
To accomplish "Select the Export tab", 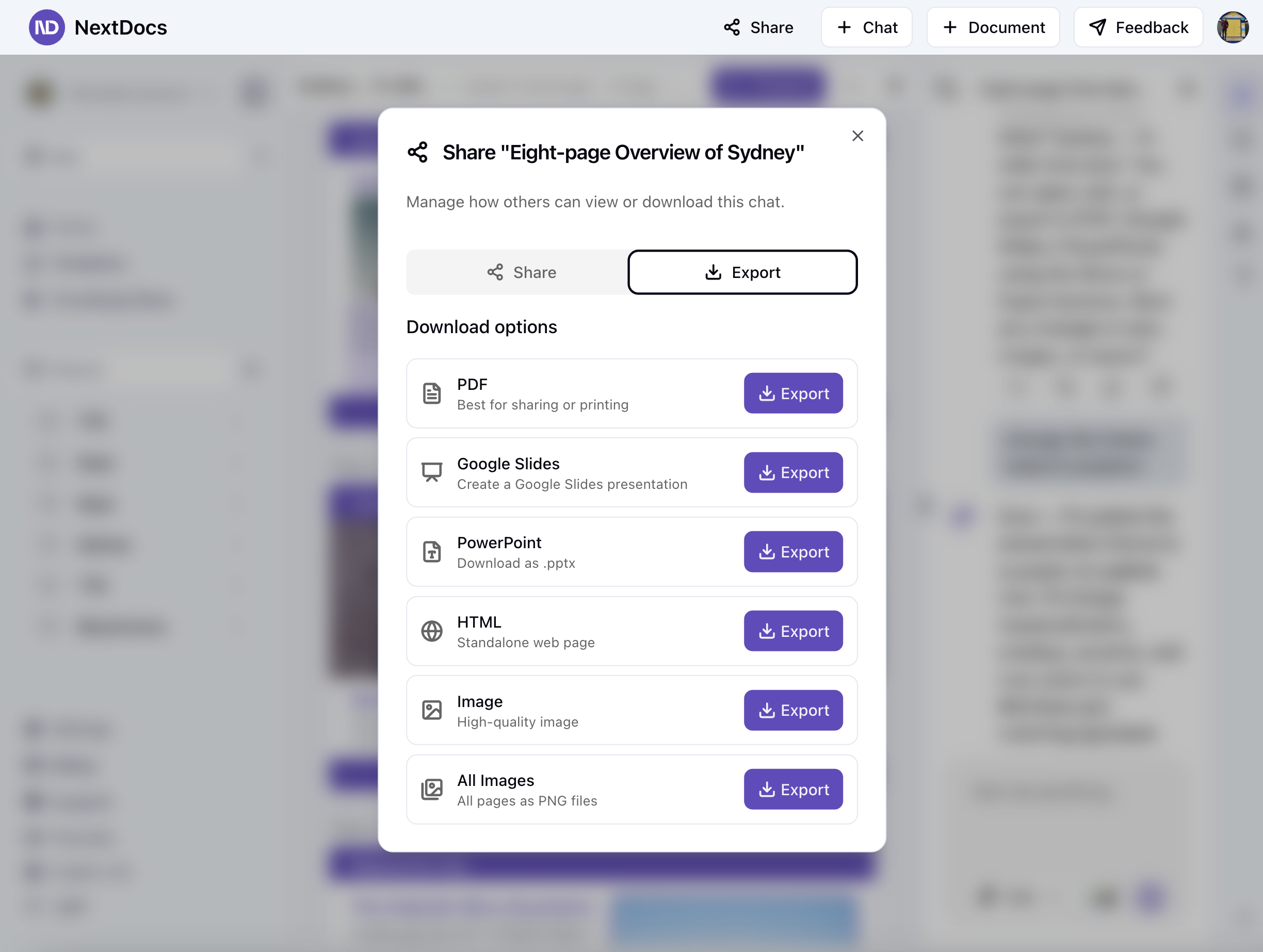I will [x=742, y=272].
